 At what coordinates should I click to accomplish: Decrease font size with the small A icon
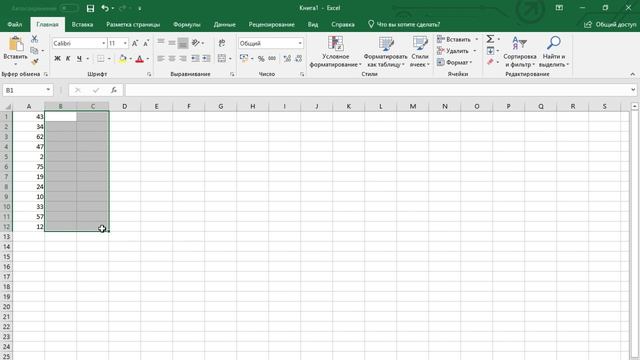pos(146,43)
